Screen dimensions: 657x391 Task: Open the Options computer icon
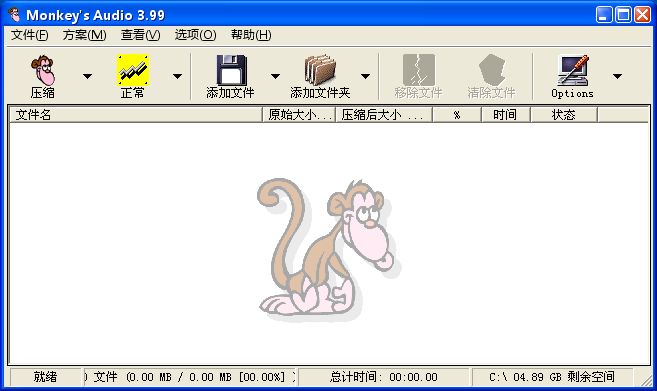click(x=573, y=70)
